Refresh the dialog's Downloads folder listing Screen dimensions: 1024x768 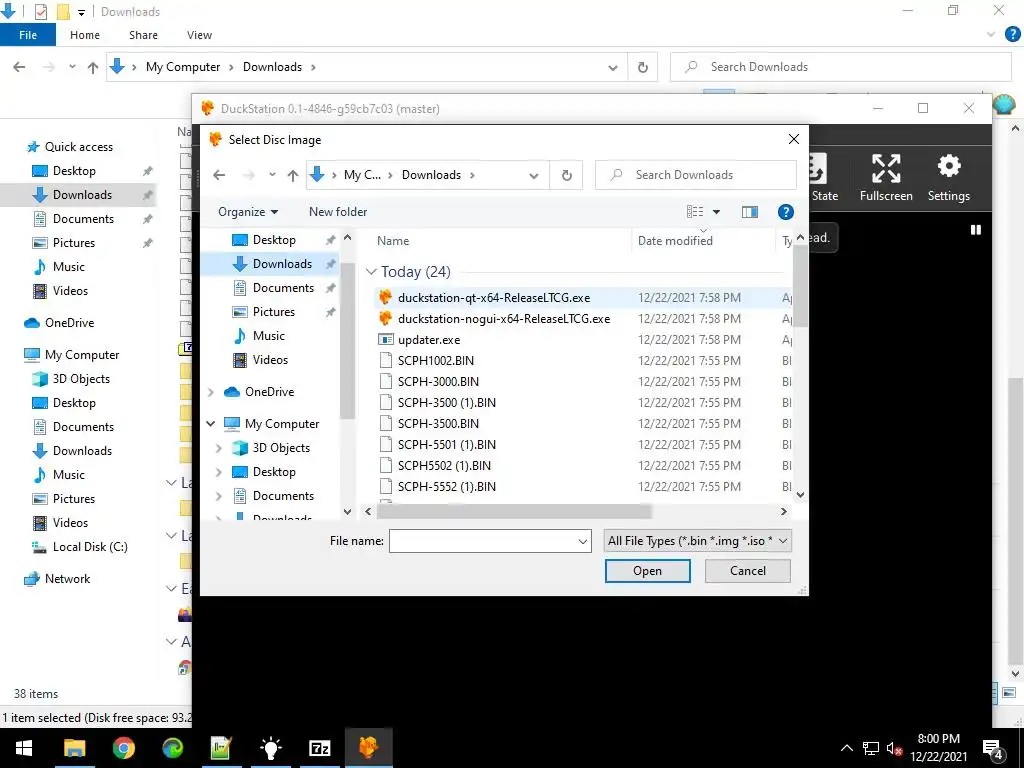pos(566,175)
